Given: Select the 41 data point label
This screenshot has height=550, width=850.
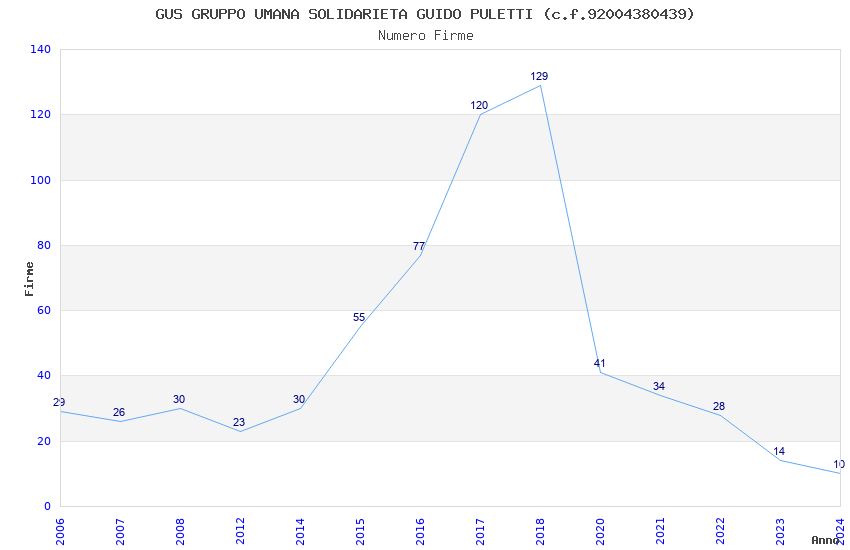Looking at the screenshot, I should pos(599,363).
